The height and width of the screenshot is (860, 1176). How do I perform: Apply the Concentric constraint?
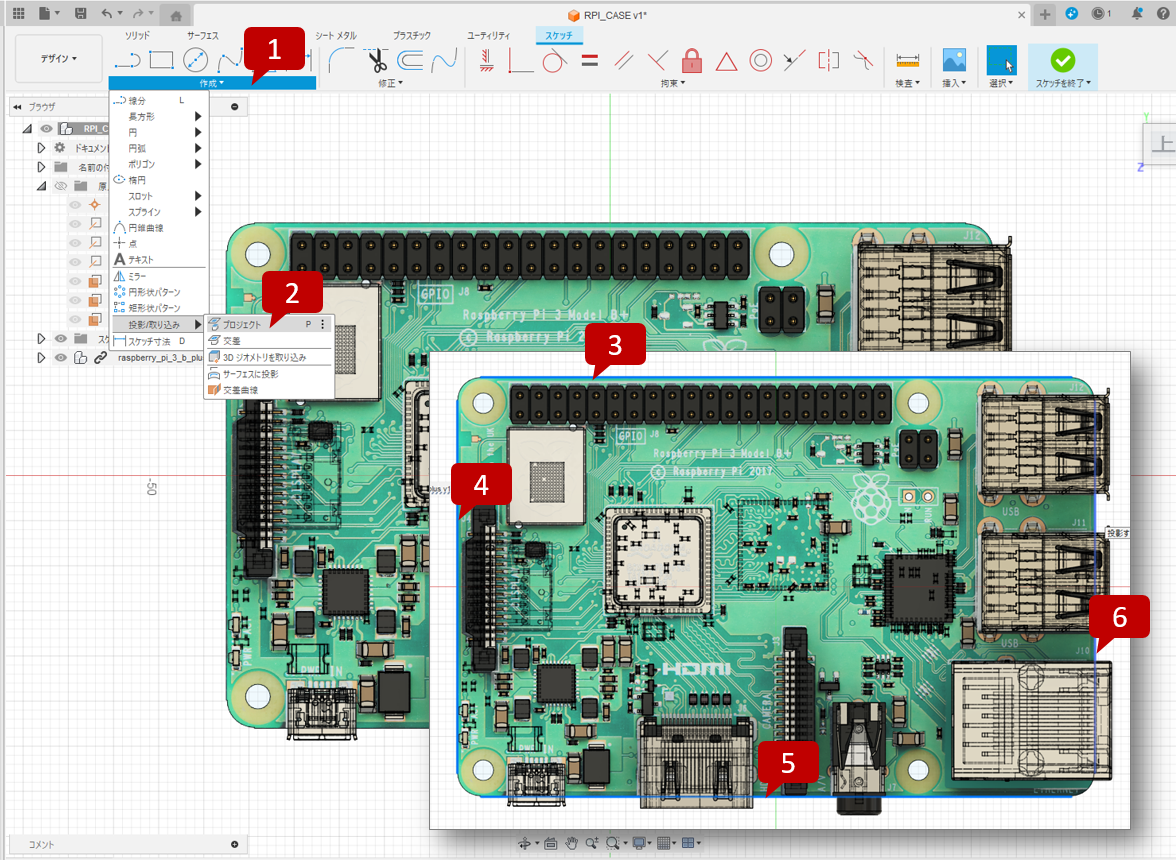[x=760, y=60]
